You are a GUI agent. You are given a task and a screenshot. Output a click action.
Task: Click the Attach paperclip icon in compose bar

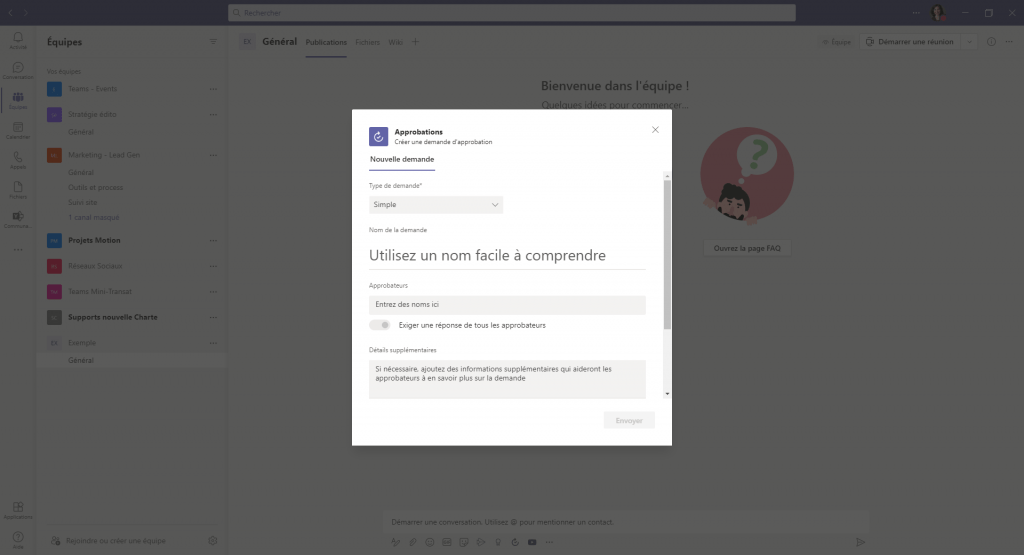tap(413, 542)
